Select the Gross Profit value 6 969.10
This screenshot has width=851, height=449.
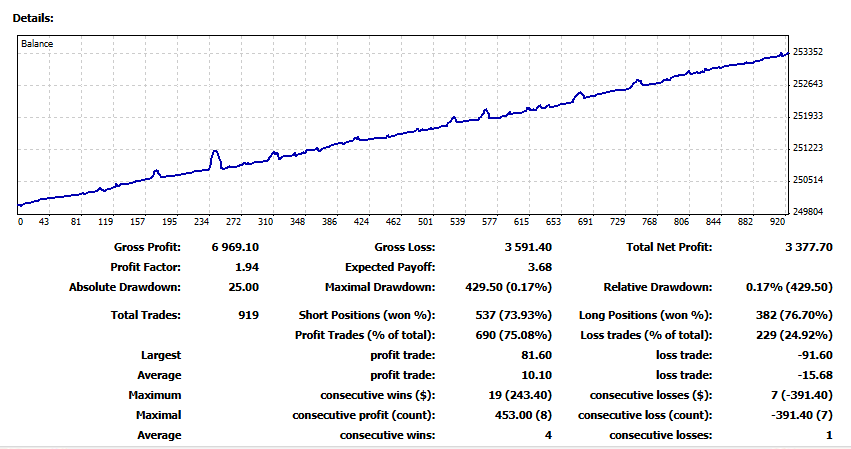[x=237, y=248]
